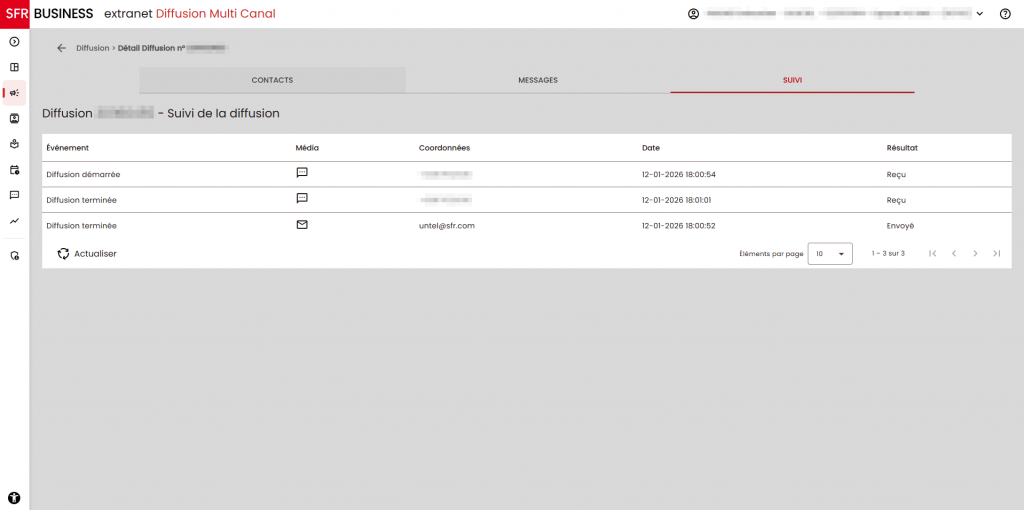Select the megaphone Diffusion icon in sidebar
The width and height of the screenshot is (1024, 510).
coord(14,93)
